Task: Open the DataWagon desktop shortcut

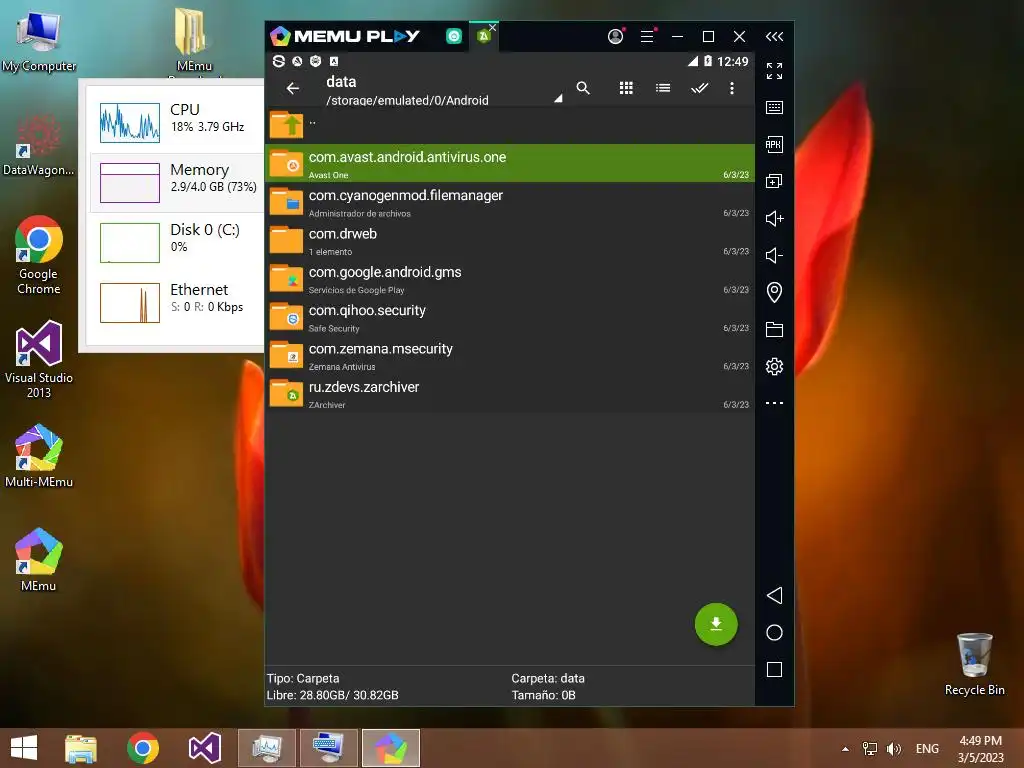Action: pyautogui.click(x=39, y=145)
